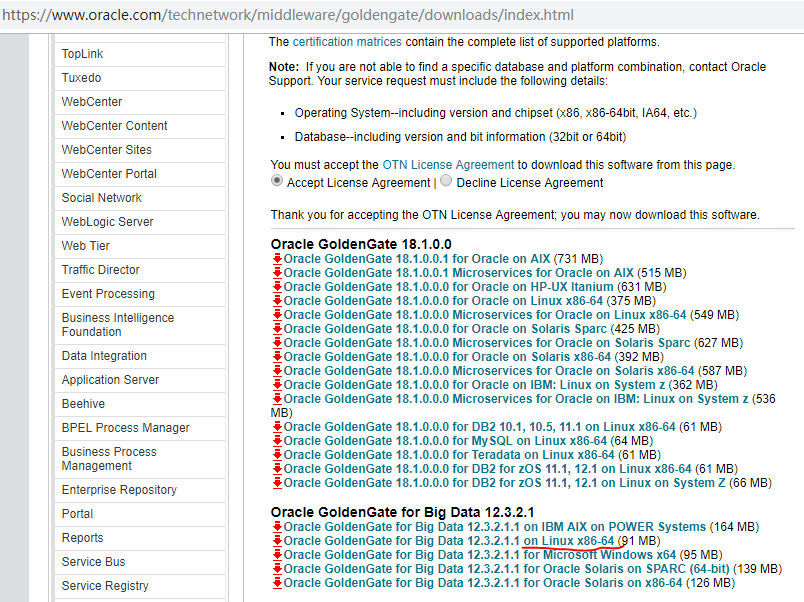Click download icon for DB2 zOS on Linux x86-64
The height and width of the screenshot is (602, 804).
[277, 469]
